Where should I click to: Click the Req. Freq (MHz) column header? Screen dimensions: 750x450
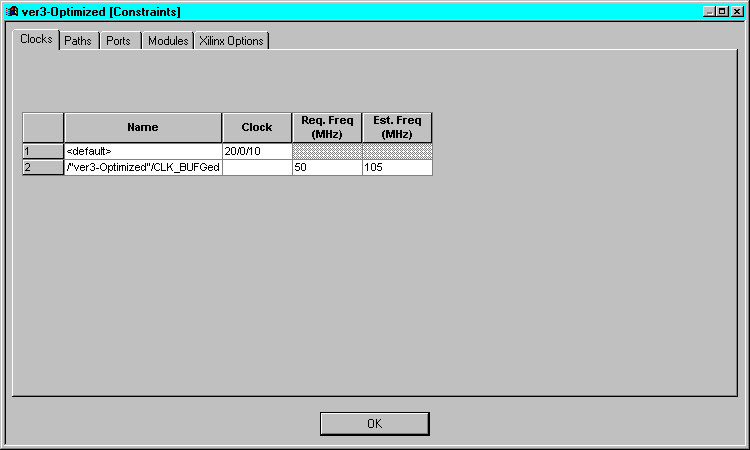tap(327, 127)
